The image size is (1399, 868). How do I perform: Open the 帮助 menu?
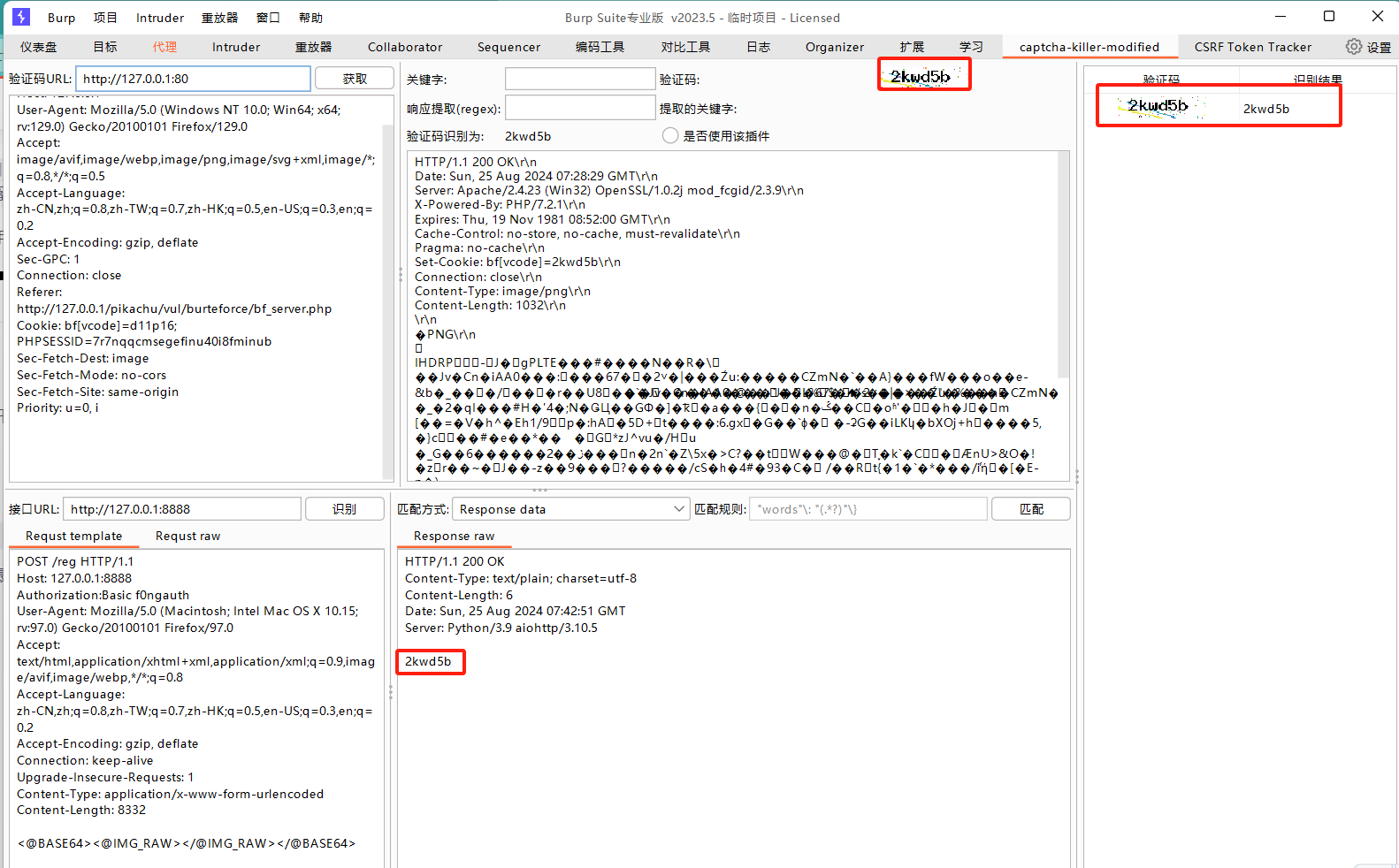[310, 18]
